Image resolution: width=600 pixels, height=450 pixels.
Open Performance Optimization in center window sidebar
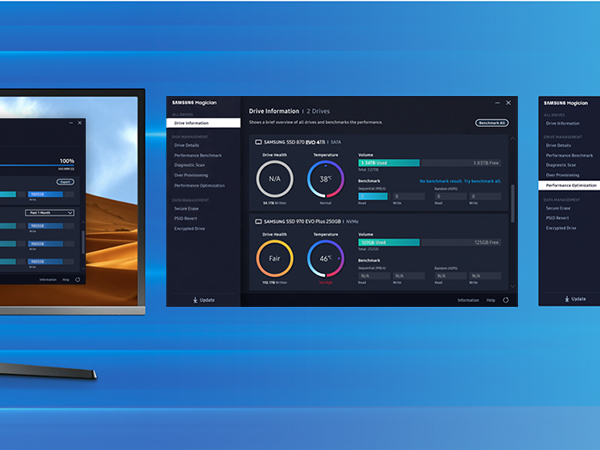coord(199,186)
